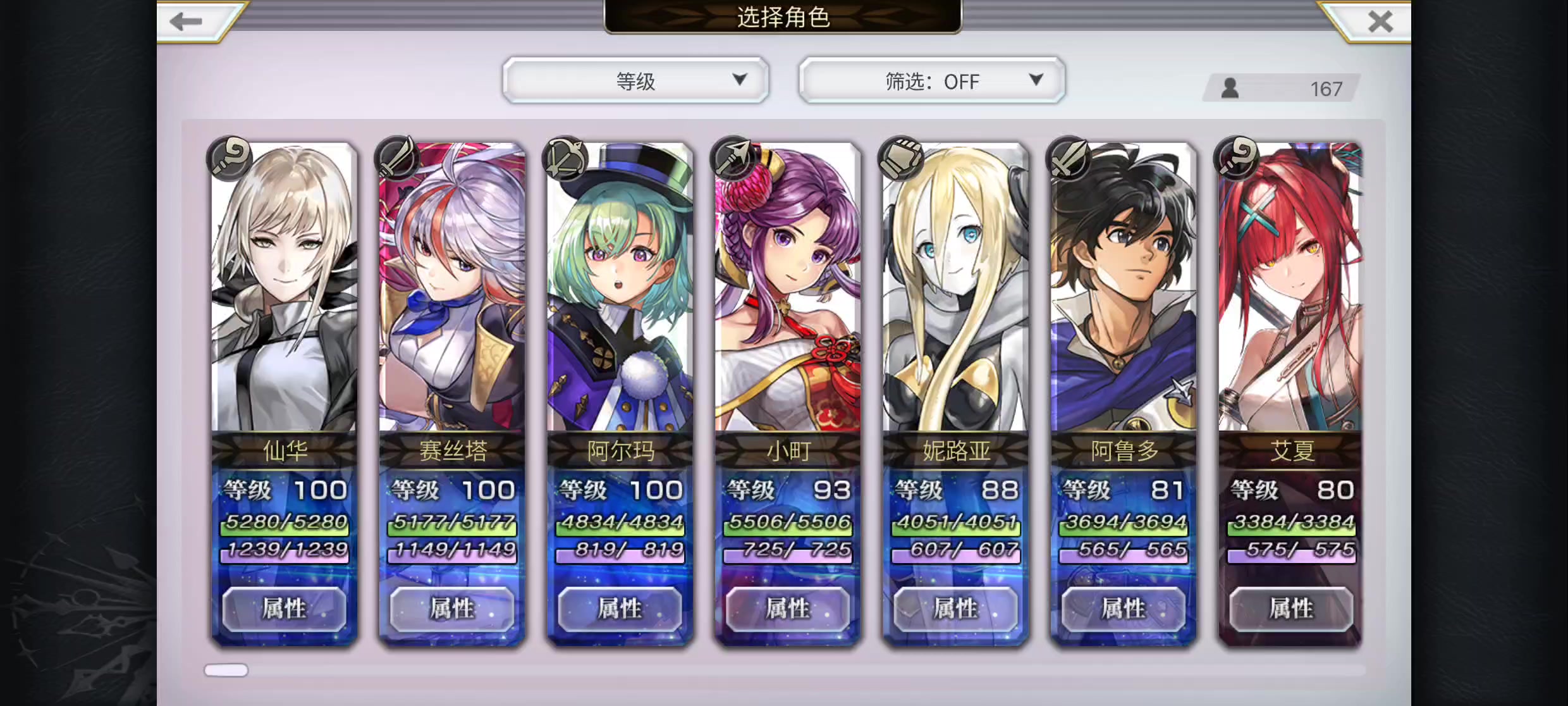The width and height of the screenshot is (1568, 706).
Task: Click the sword weapon icon on 赛丝塔
Action: point(397,157)
